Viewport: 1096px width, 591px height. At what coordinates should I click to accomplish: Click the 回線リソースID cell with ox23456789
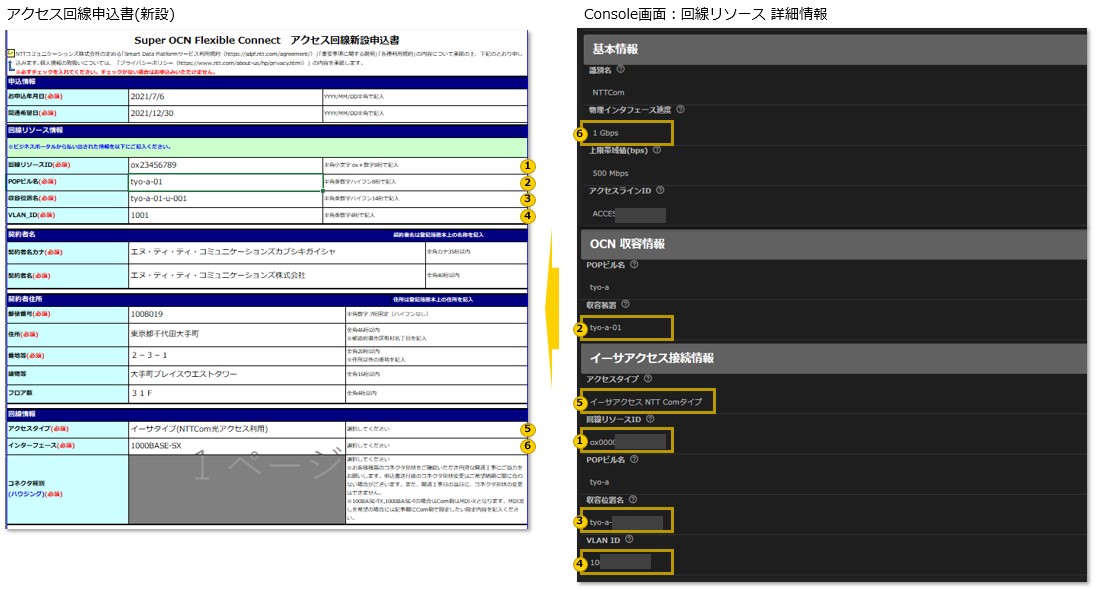coord(224,165)
